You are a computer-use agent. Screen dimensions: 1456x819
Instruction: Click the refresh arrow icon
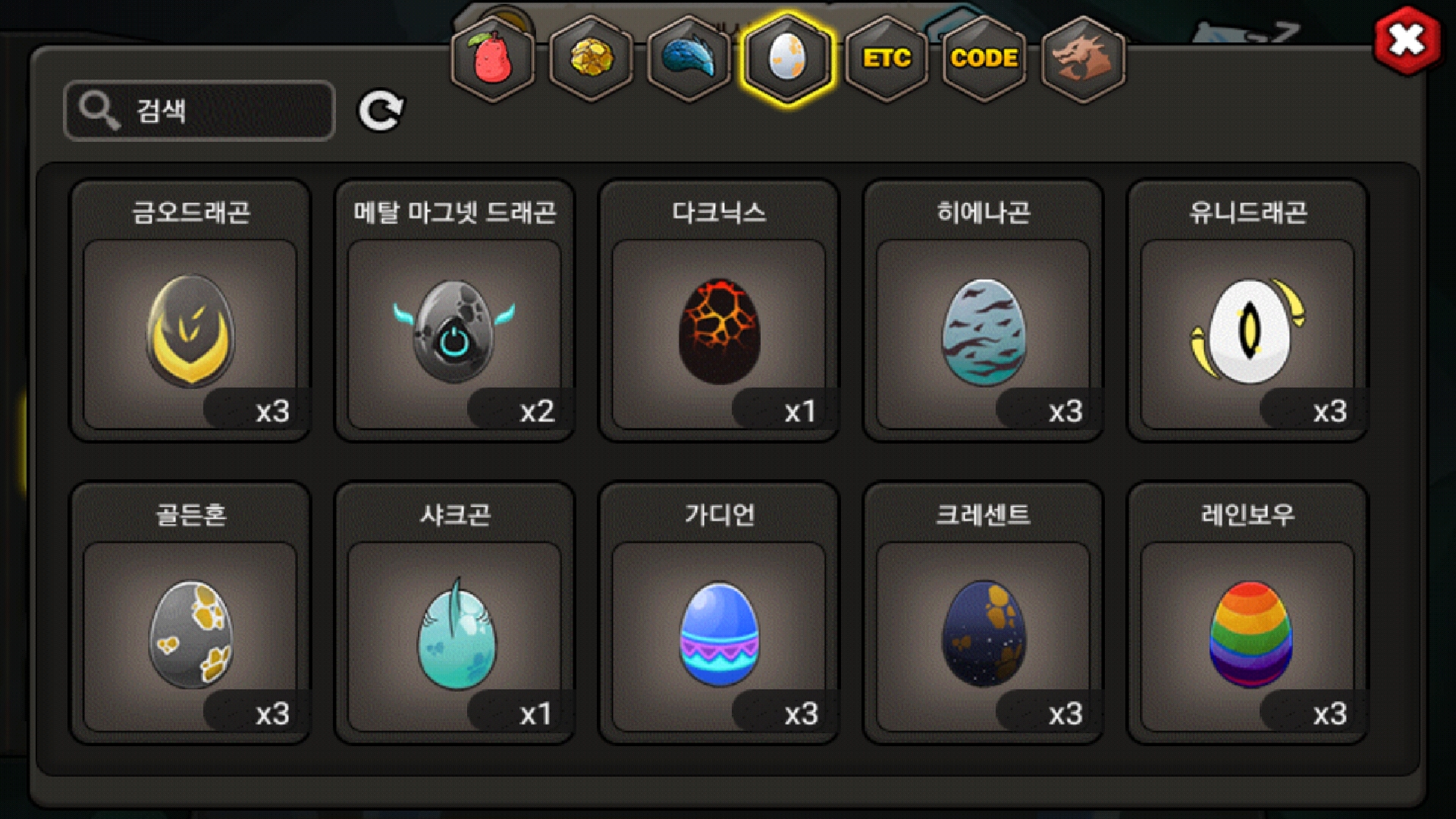point(381,111)
